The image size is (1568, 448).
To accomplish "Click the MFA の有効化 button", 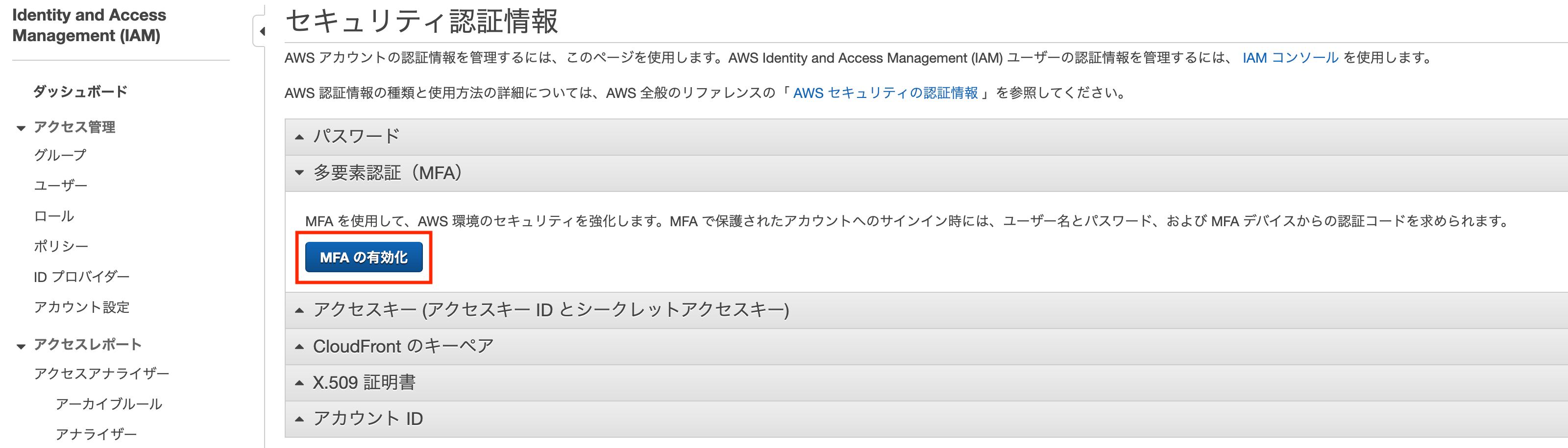I will (364, 257).
